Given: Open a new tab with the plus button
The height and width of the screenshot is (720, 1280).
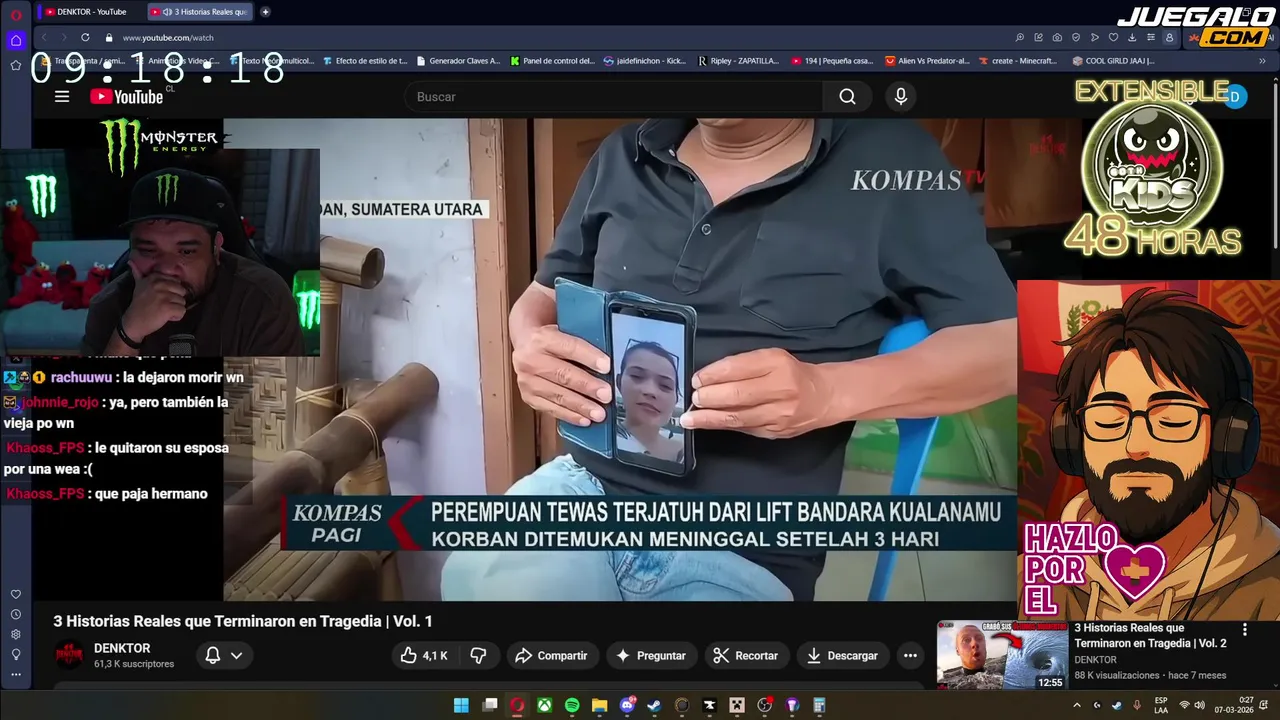Looking at the screenshot, I should coord(265,12).
